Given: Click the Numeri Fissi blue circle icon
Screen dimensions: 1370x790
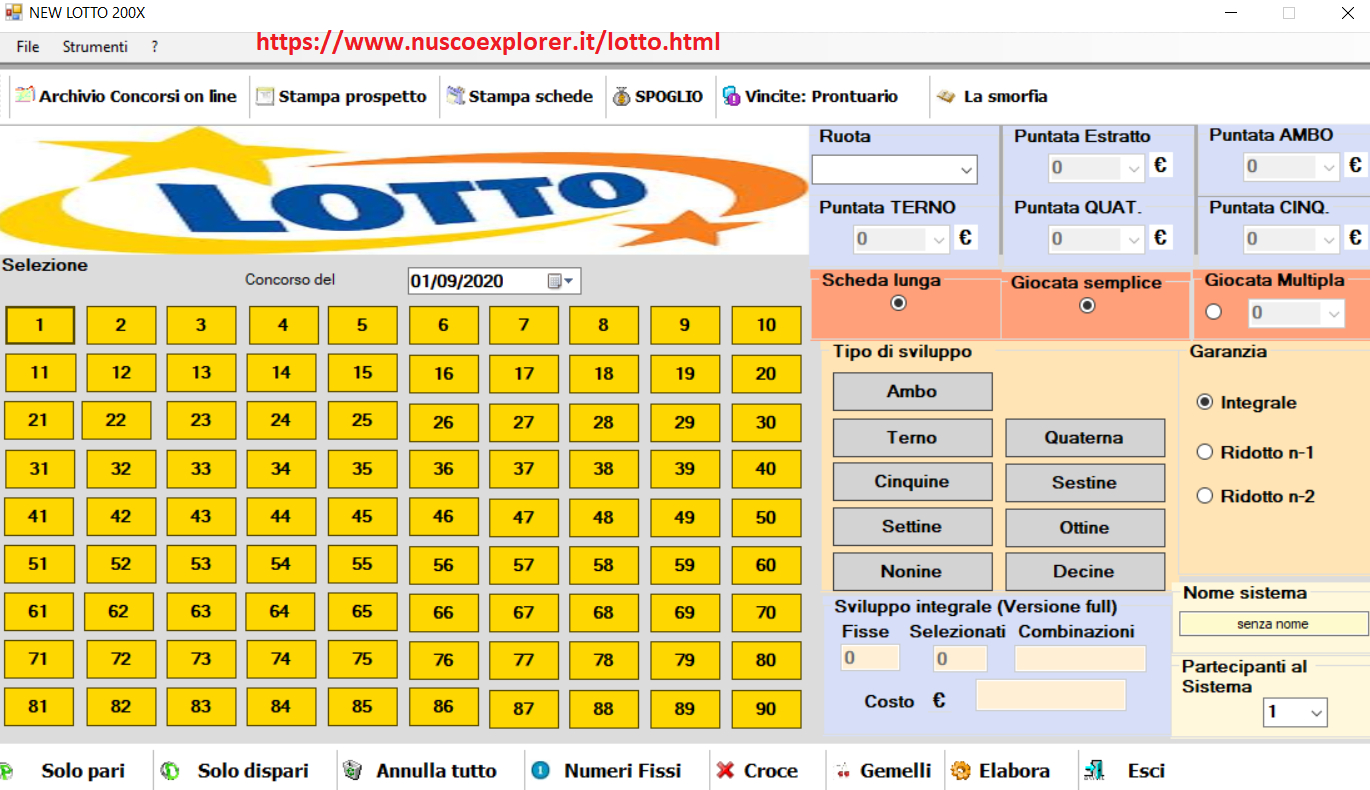Looking at the screenshot, I should point(541,771).
